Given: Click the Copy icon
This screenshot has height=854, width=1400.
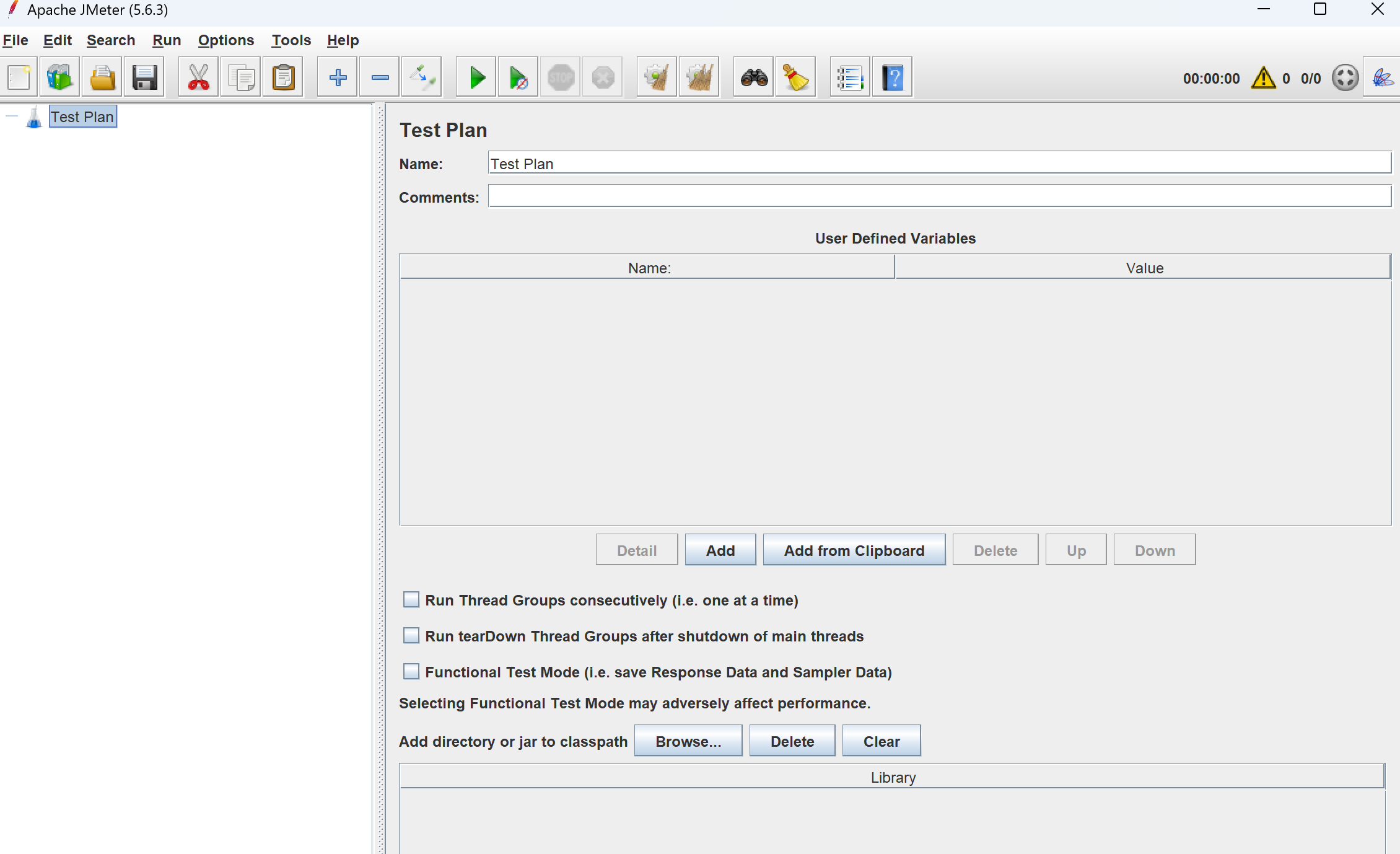Looking at the screenshot, I should pos(241,77).
